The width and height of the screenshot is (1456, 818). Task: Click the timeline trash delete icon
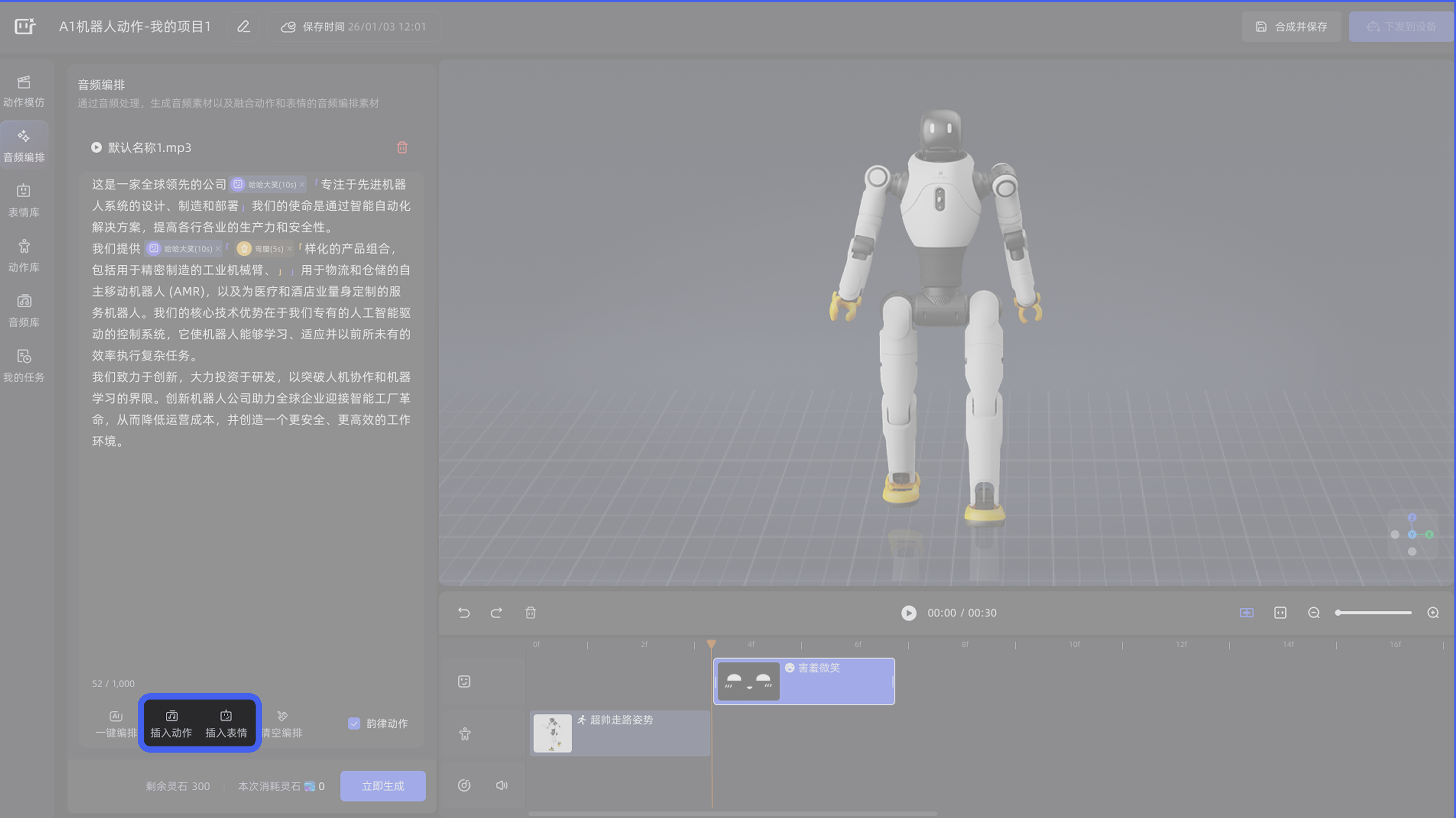pyautogui.click(x=530, y=613)
